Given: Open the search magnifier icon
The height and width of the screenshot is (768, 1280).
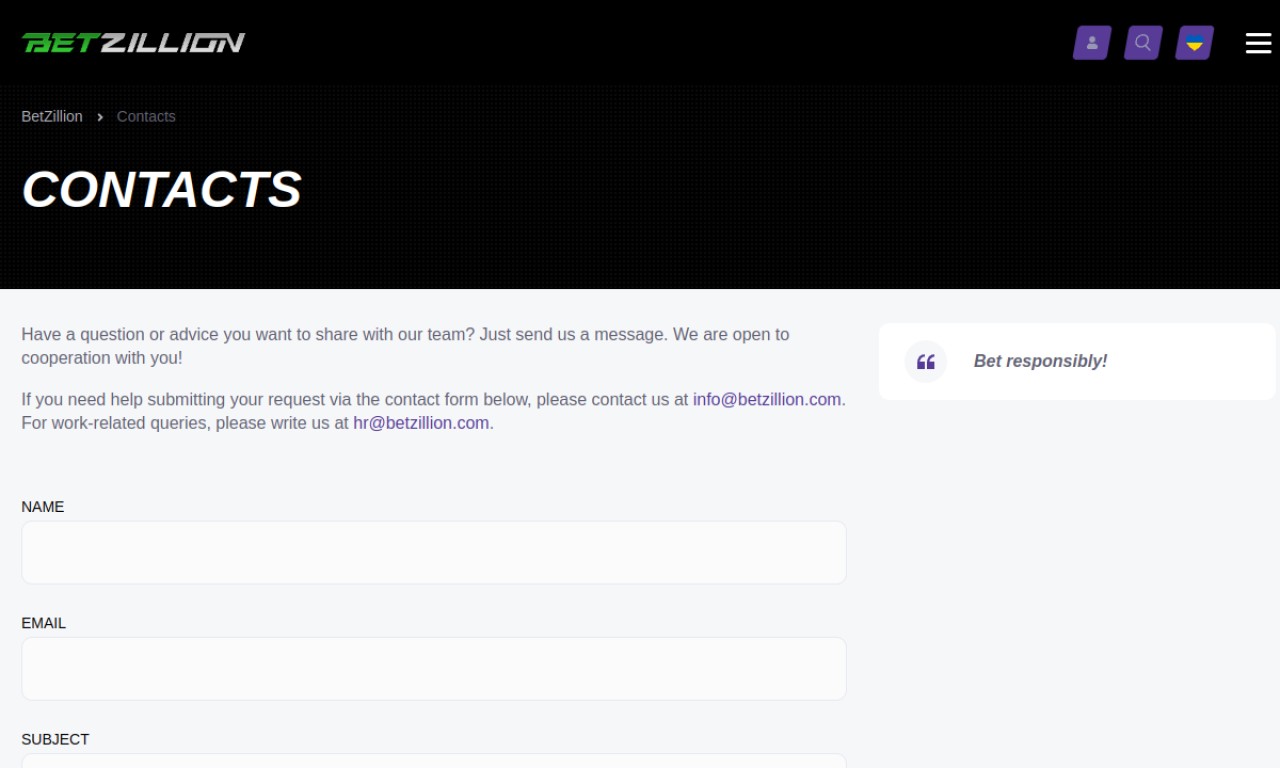Looking at the screenshot, I should coord(1143,43).
